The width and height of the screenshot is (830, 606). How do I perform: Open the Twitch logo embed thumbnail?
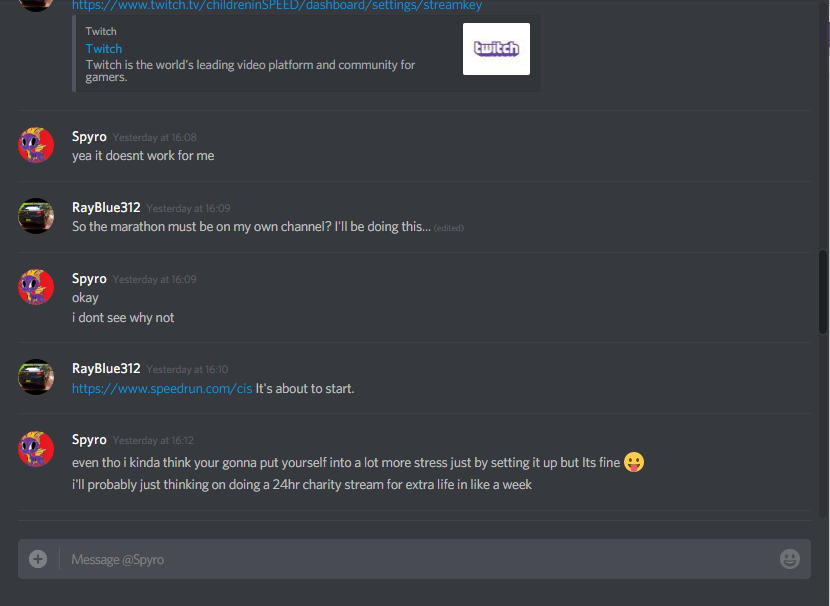click(x=496, y=49)
